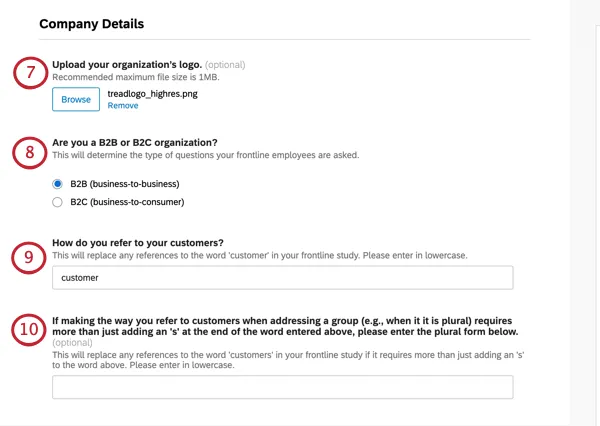
Task: Click the circled step number 8
Action: pos(28,155)
